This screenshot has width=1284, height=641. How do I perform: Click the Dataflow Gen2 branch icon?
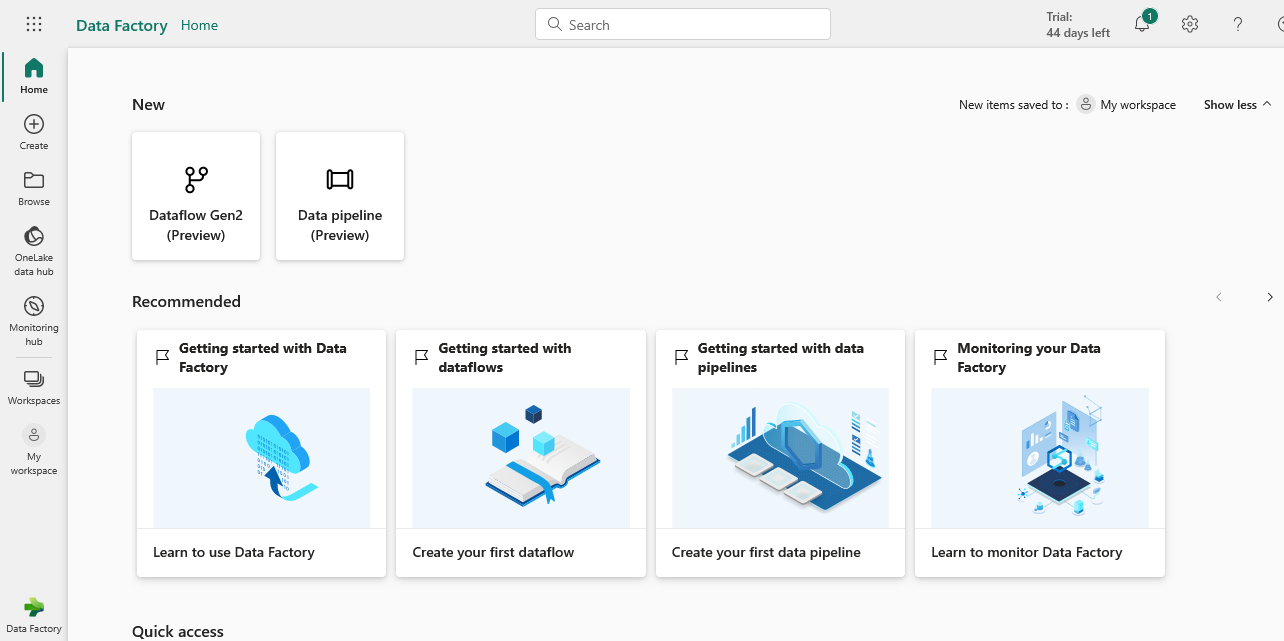click(196, 180)
